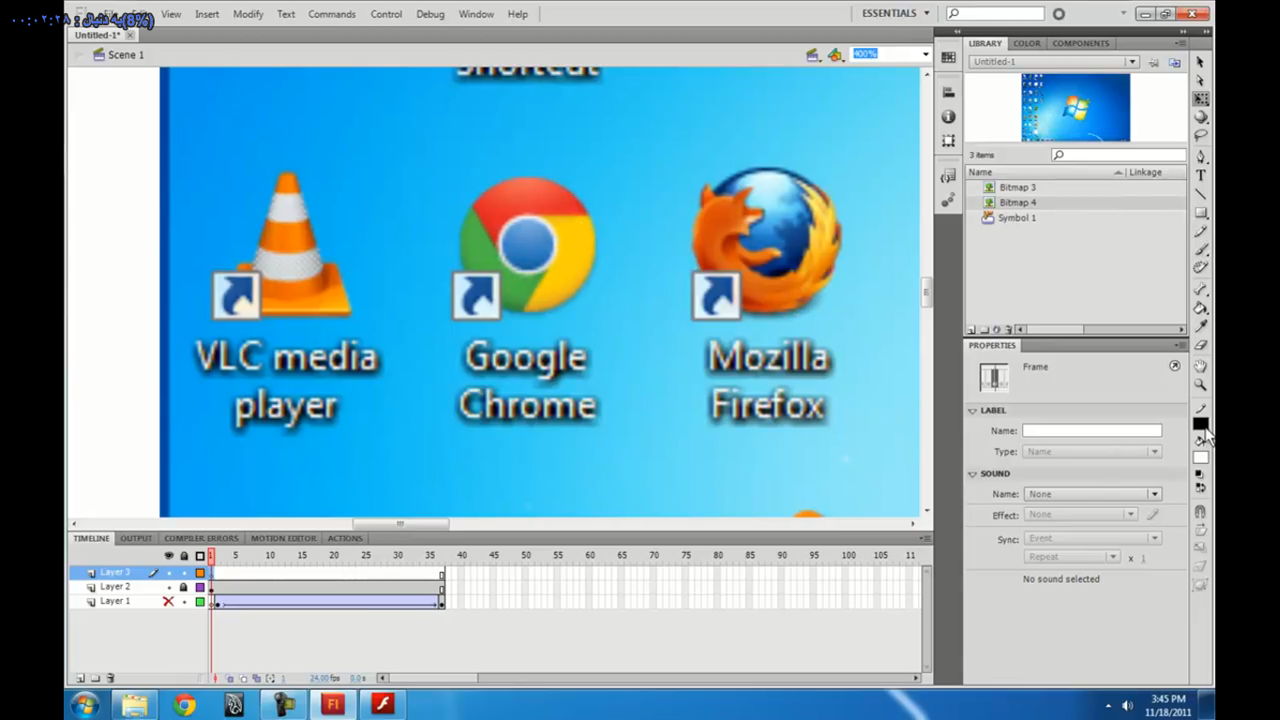Toggle outline color box on Layer 1

coord(200,602)
